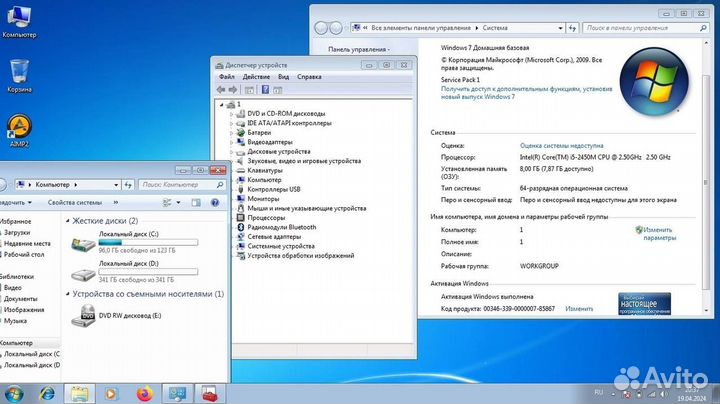Click the Back arrow in Device Manager toolbar
720x404 pixels.
point(221,90)
